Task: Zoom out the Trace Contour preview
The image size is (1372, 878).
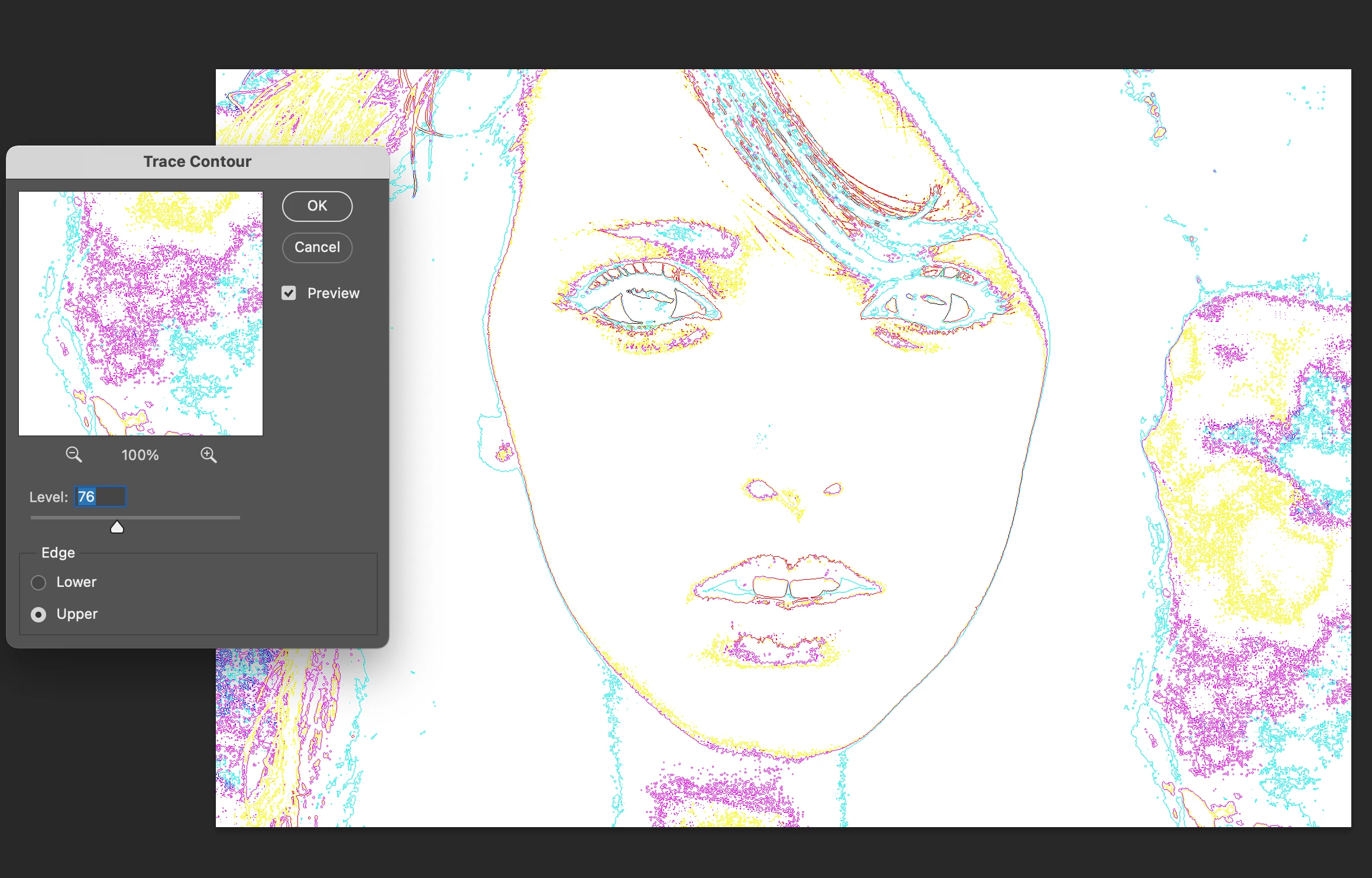Action: 74,454
